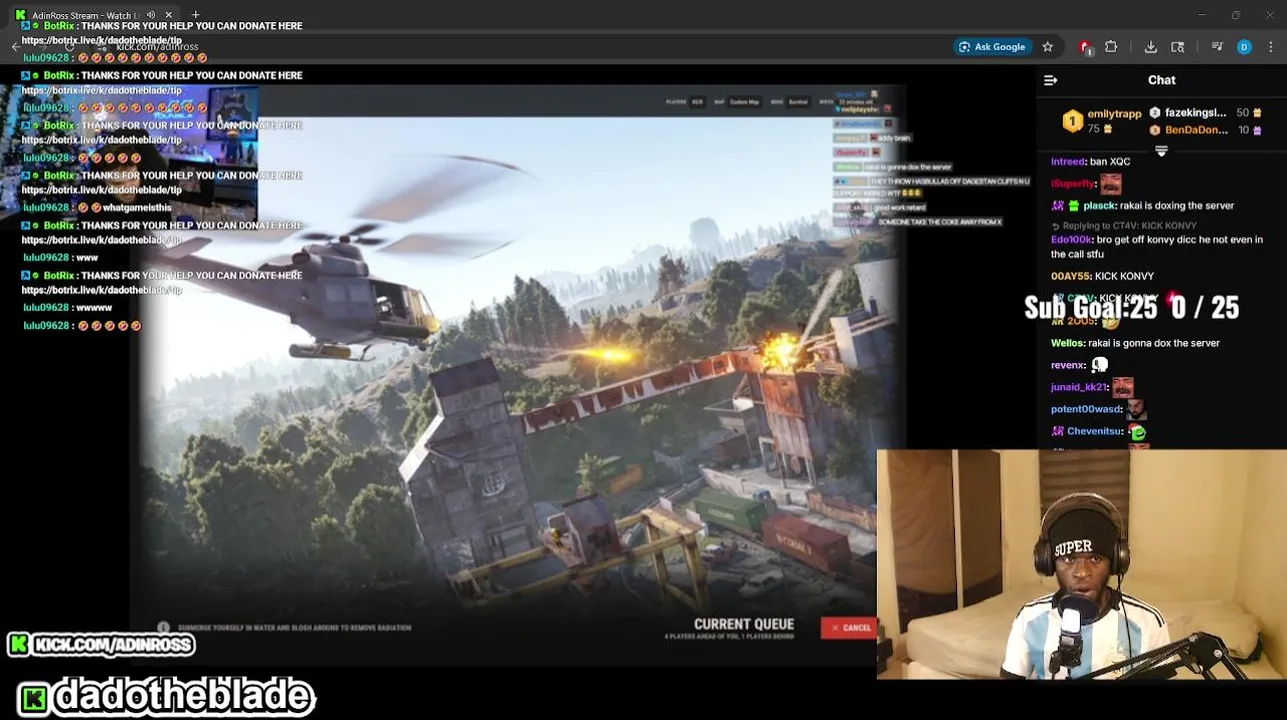Click top gifter emilytrapp
The width and height of the screenshot is (1287, 720).
[1114, 114]
